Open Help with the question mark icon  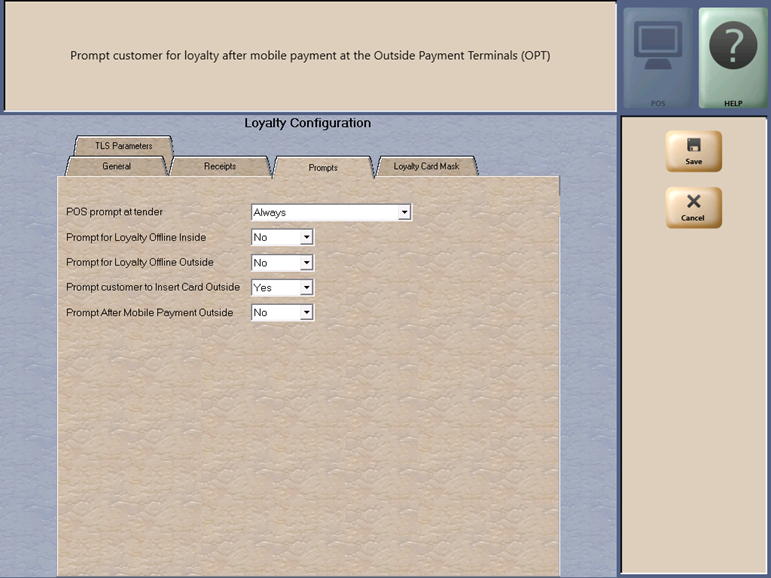(732, 57)
